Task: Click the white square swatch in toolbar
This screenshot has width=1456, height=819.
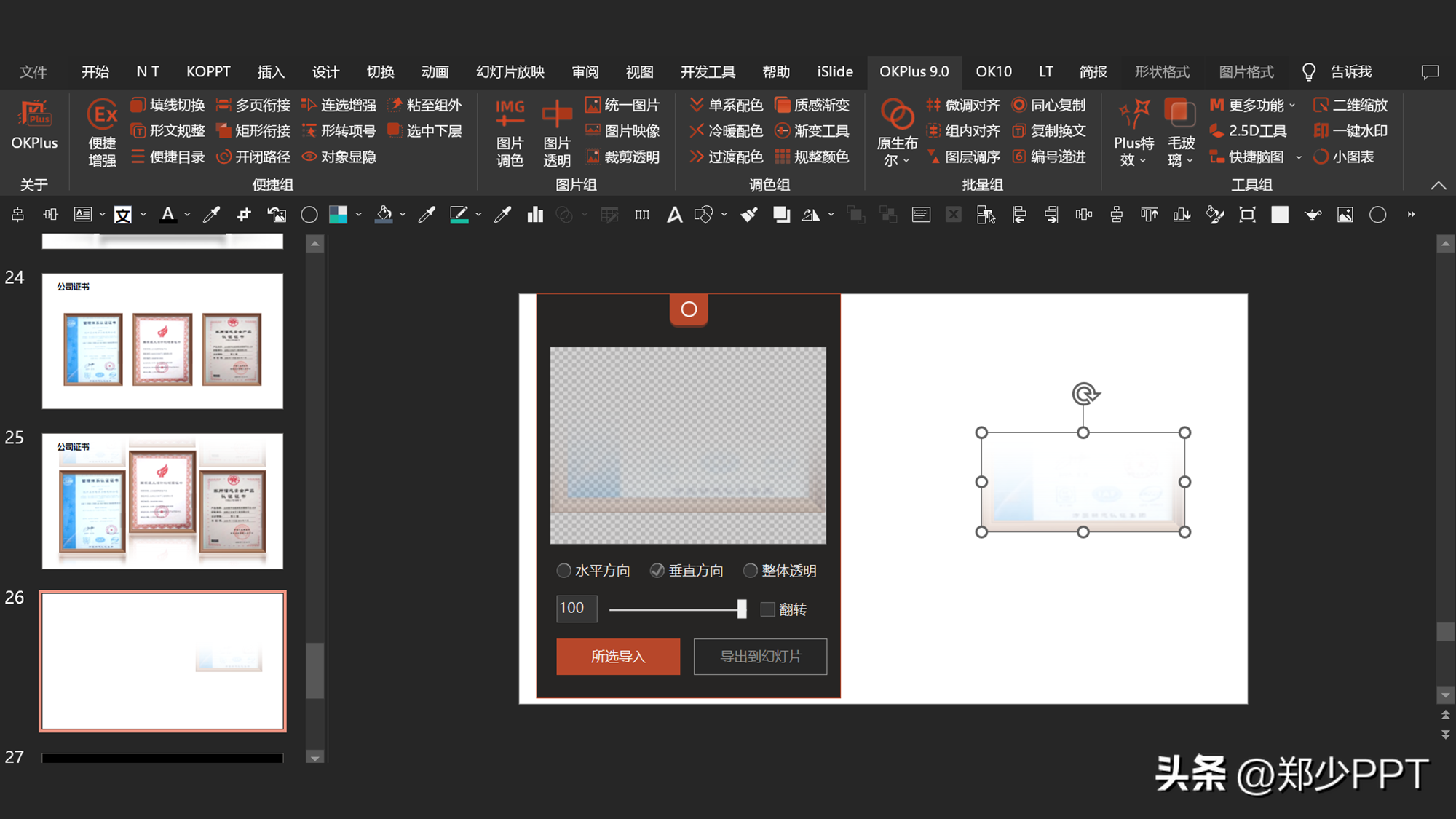Action: (x=1279, y=215)
